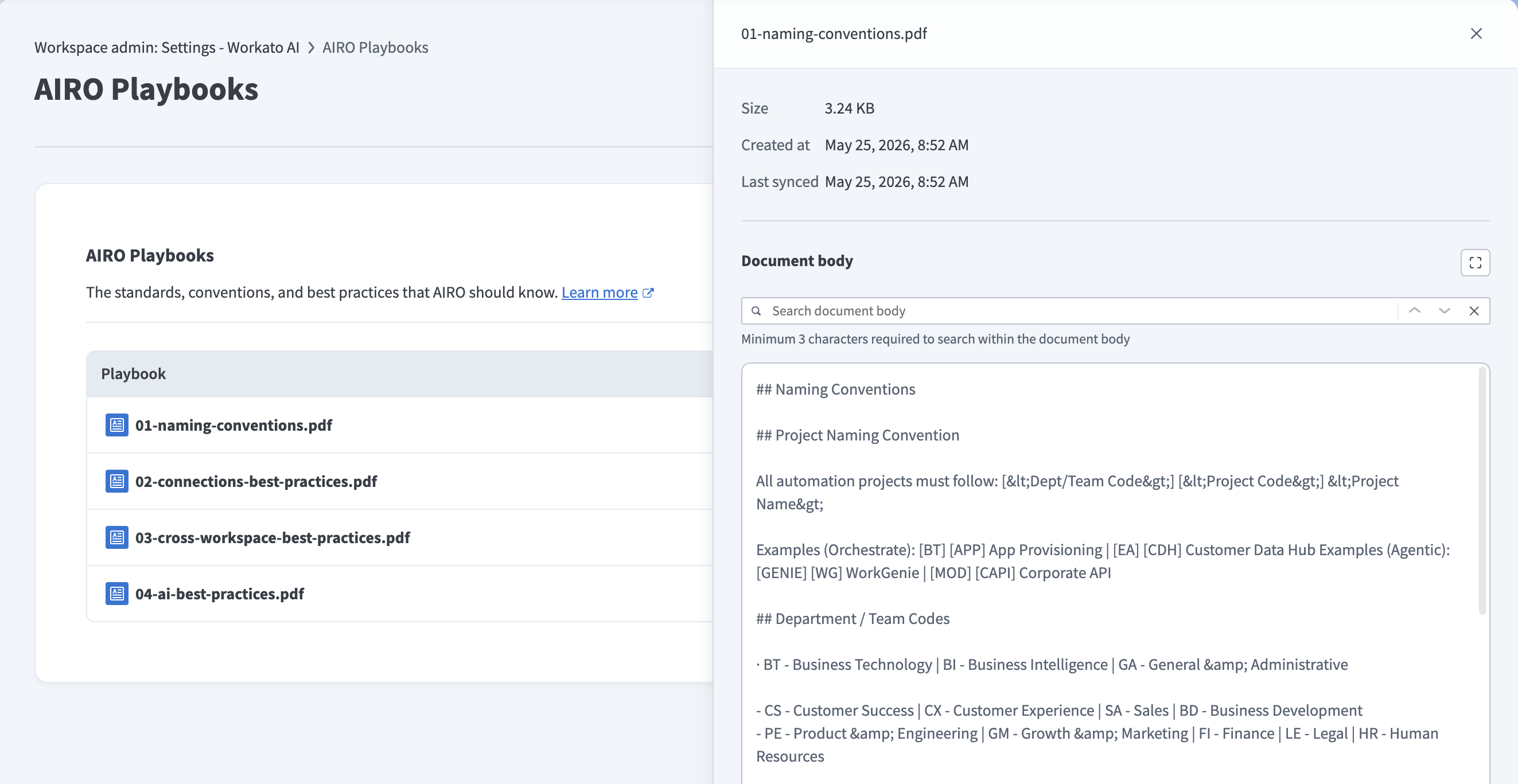The height and width of the screenshot is (784, 1518).
Task: Click the 'BT - Business Technology' line
Action: click(1052, 665)
